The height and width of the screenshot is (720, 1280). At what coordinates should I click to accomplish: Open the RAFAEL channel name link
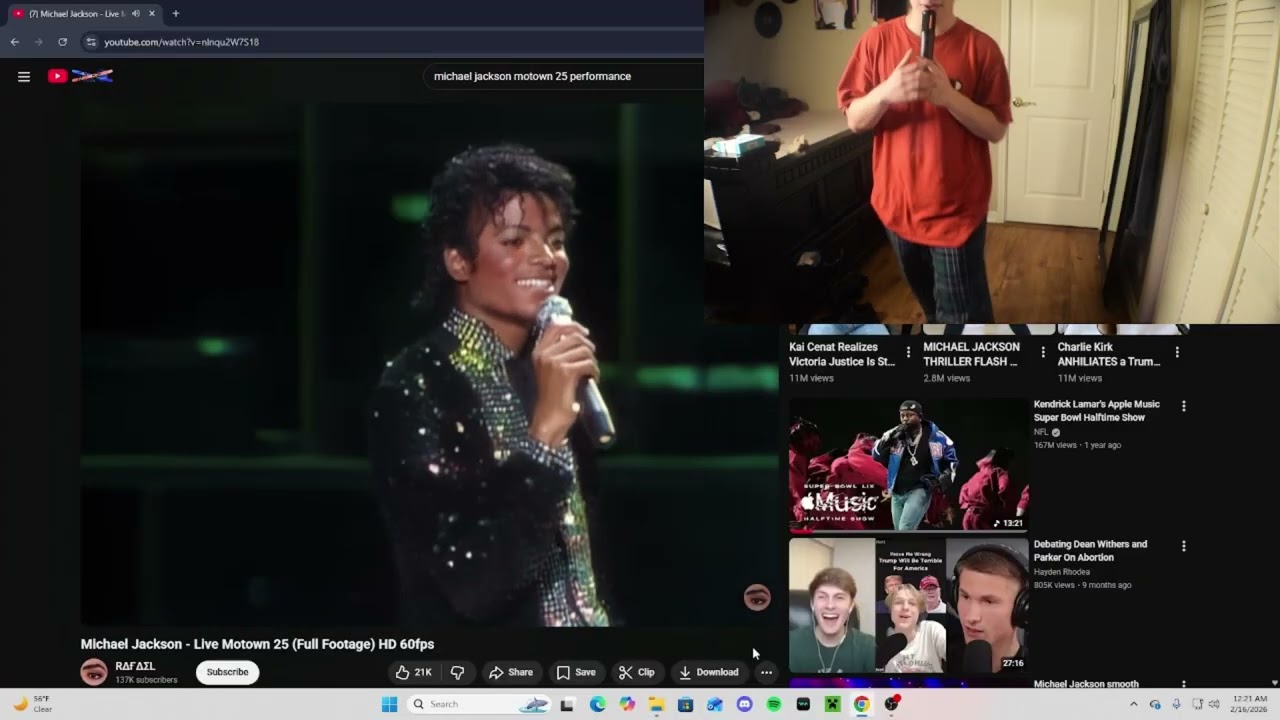click(x=135, y=666)
